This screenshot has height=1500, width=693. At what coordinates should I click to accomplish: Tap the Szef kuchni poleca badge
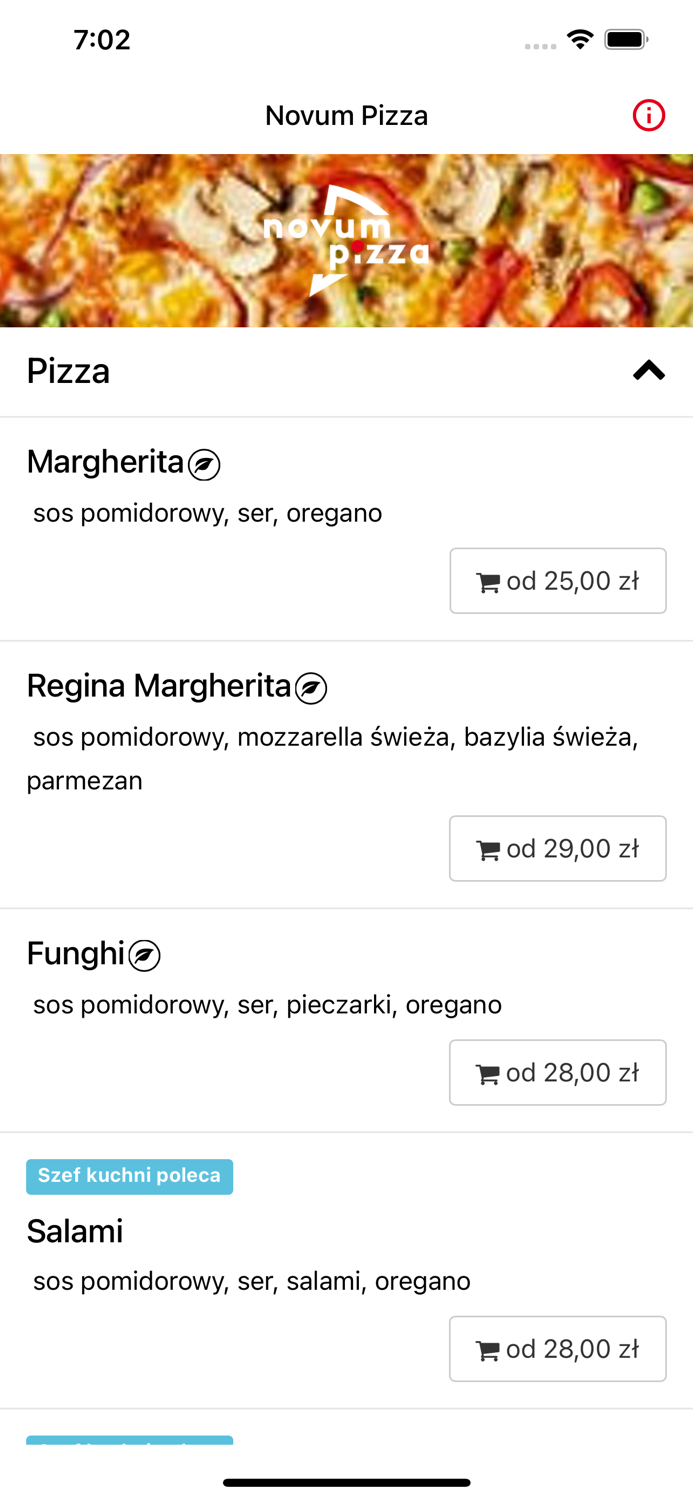pos(129,1176)
